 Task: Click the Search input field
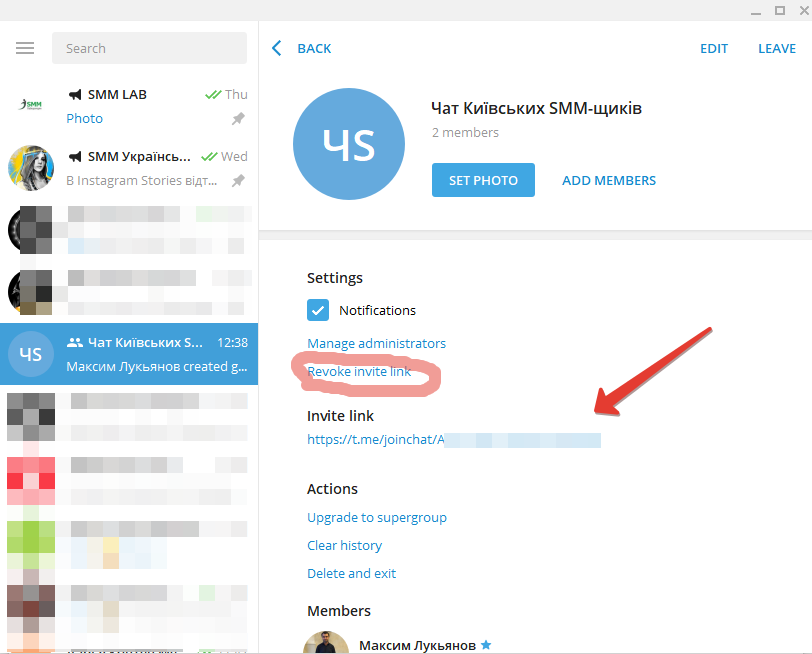pyautogui.click(x=149, y=48)
